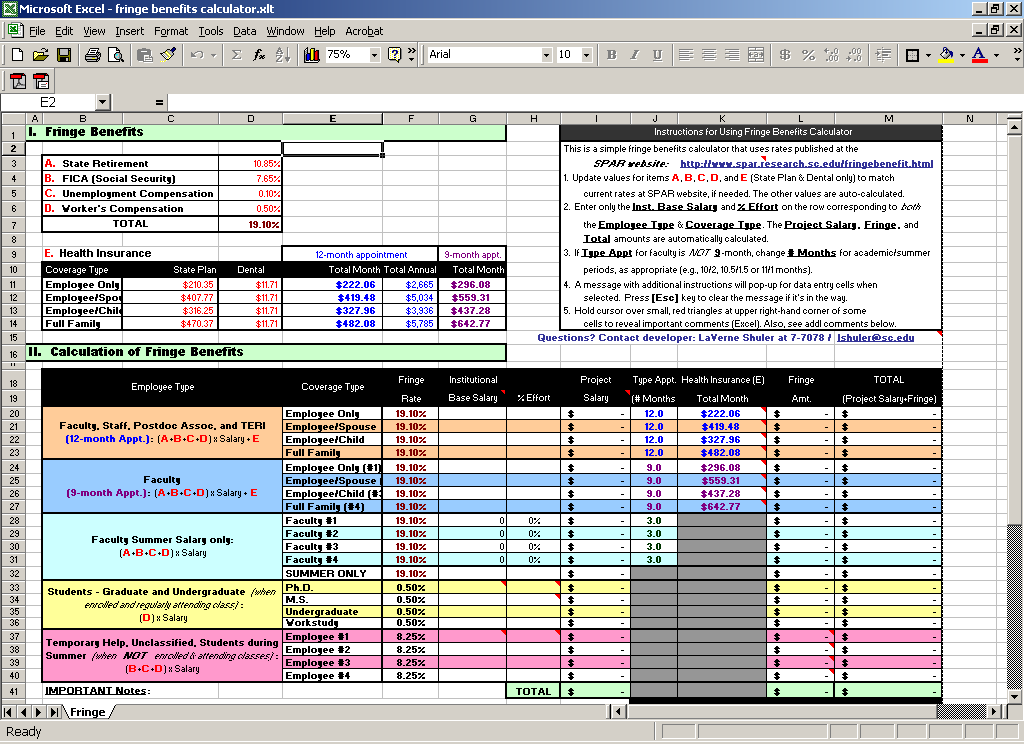Toggle Bold formatting
The image size is (1024, 744).
pyautogui.click(x=611, y=55)
